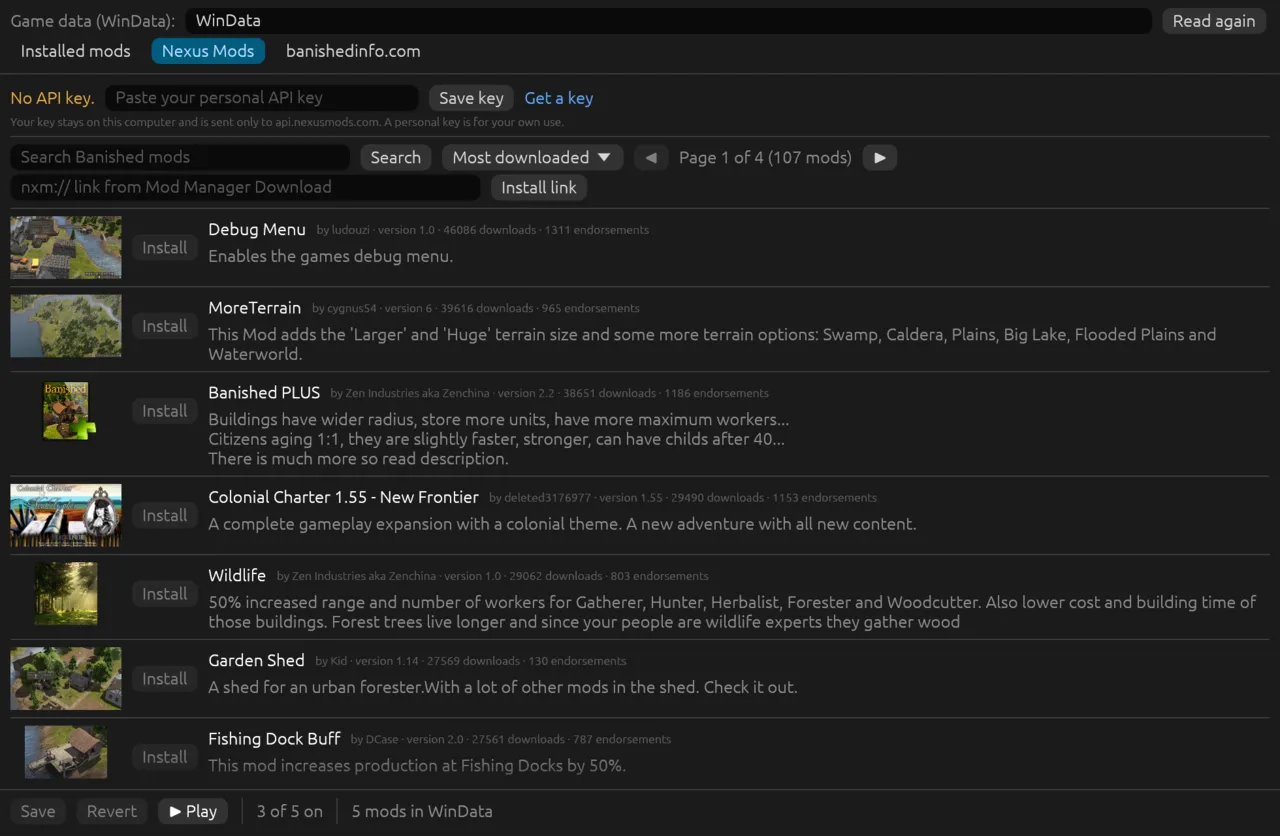The width and height of the screenshot is (1280, 836).
Task: Follow the Get a key link
Action: click(x=559, y=98)
